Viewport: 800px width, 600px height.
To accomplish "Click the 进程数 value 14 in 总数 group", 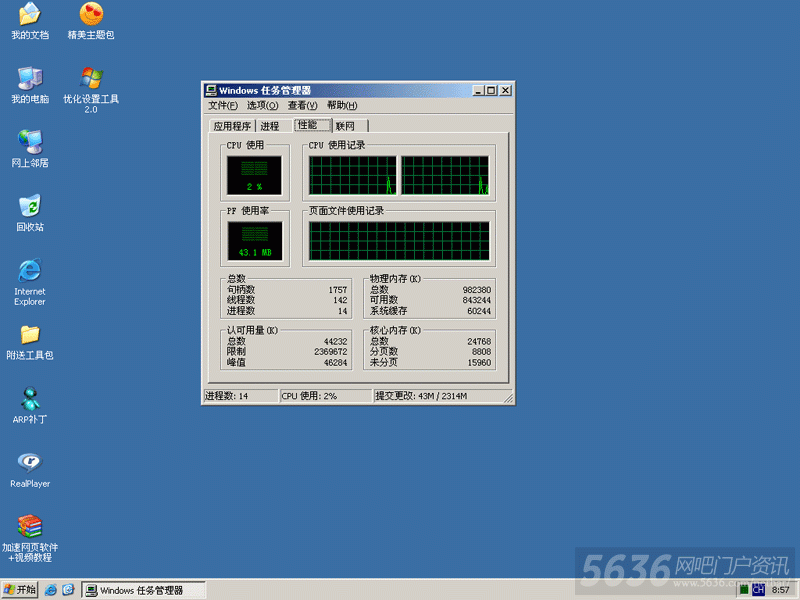I will tap(342, 311).
